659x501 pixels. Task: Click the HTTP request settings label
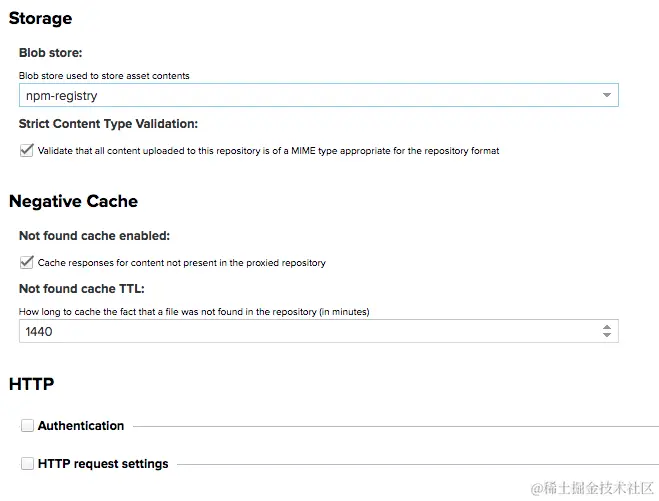103,464
